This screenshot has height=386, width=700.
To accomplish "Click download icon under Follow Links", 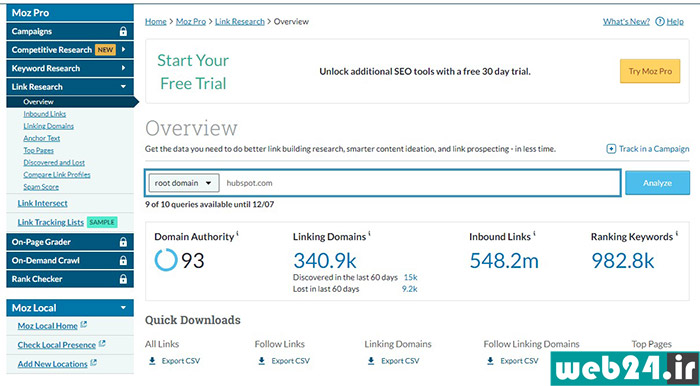I will pyautogui.click(x=262, y=361).
